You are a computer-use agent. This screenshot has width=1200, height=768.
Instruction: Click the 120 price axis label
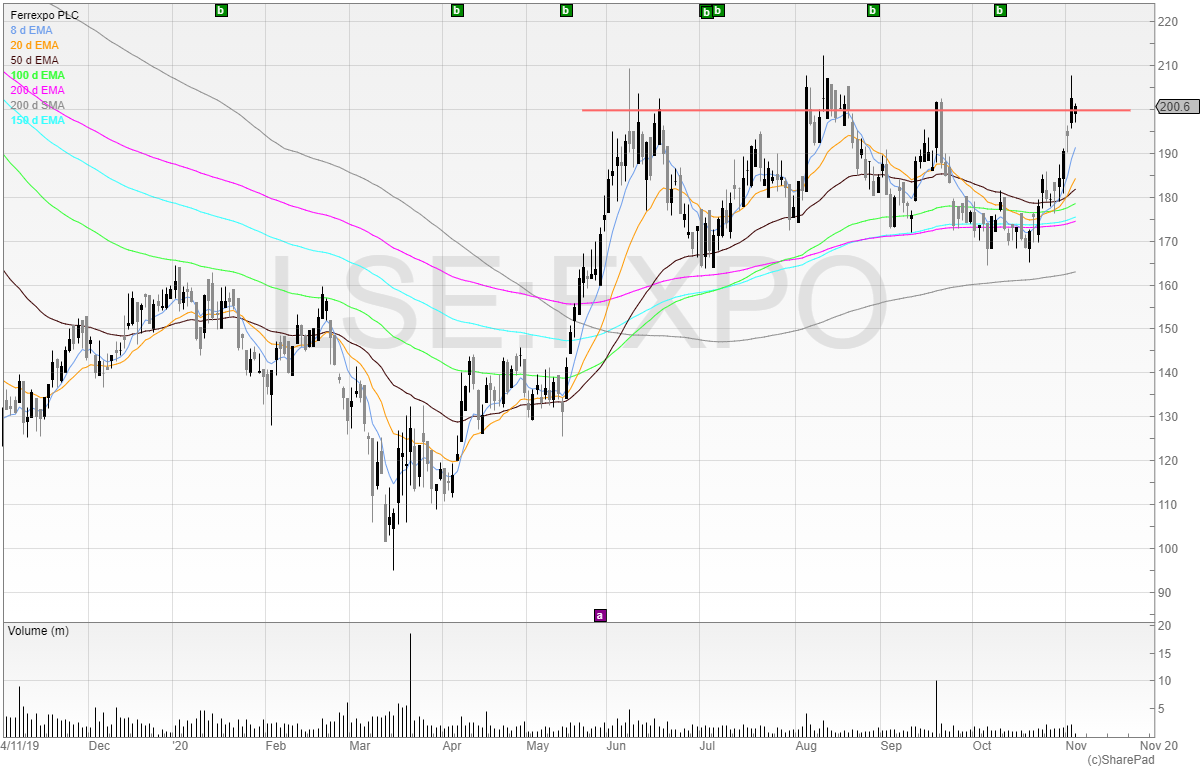click(1167, 461)
